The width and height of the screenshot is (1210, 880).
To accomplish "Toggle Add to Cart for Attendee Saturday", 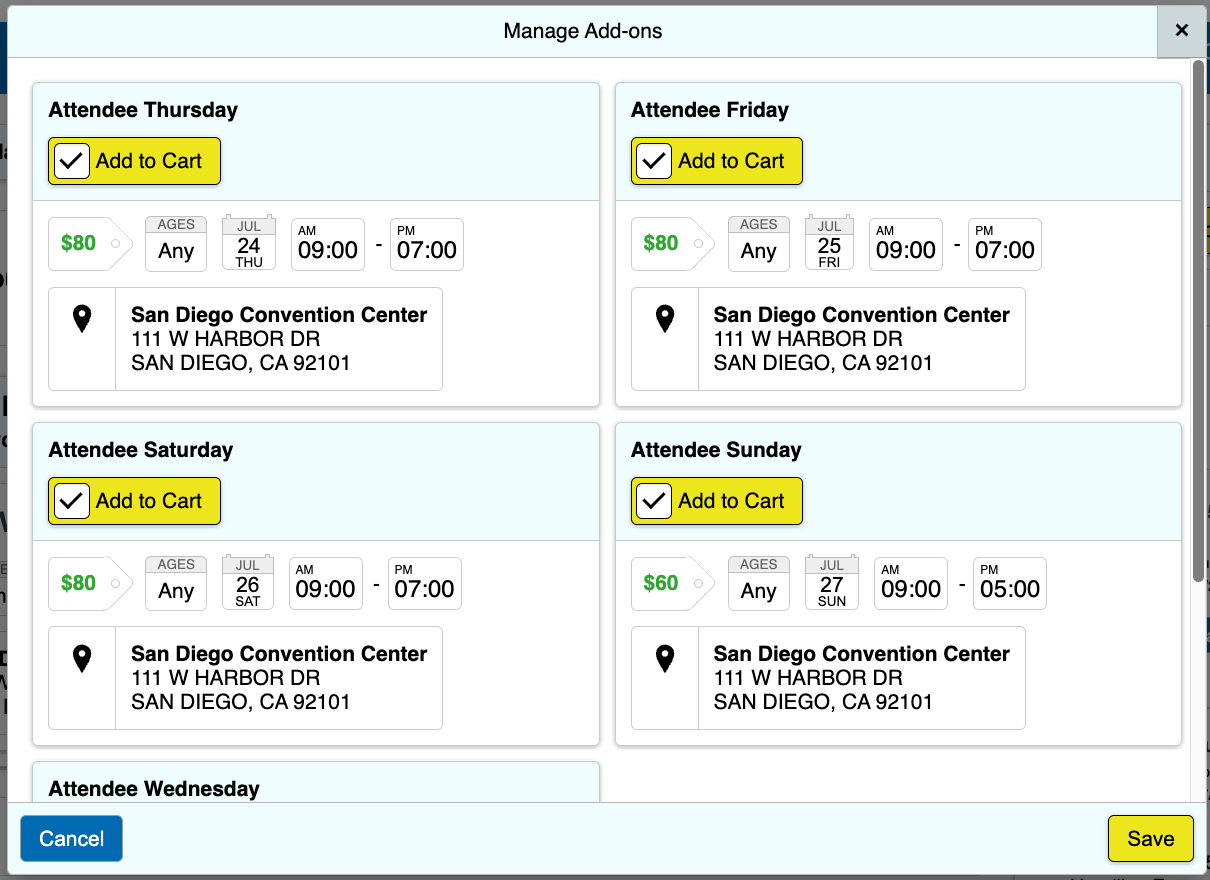I will [x=73, y=501].
